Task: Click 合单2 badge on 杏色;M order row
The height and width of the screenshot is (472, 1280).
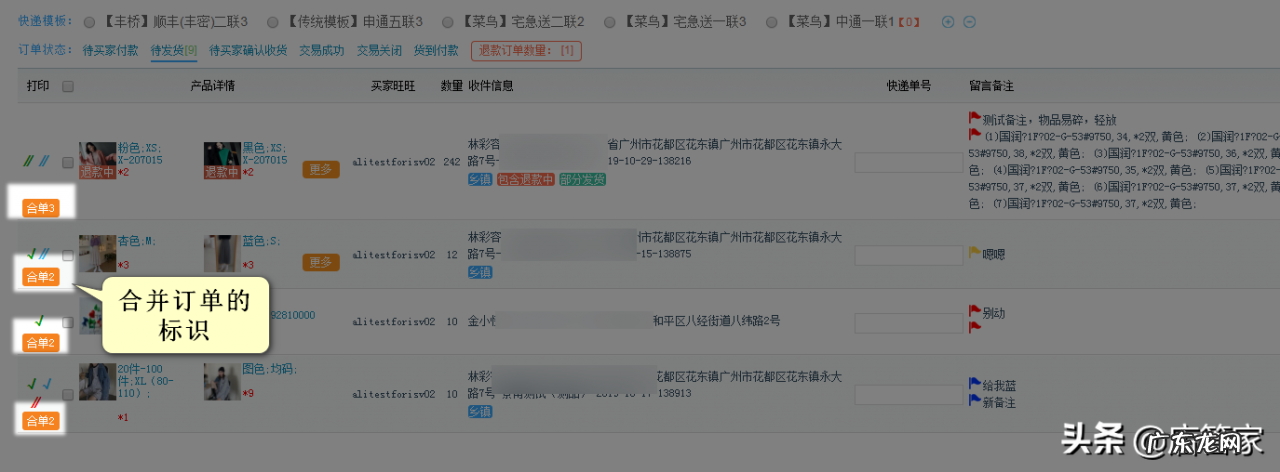Action: (41, 277)
